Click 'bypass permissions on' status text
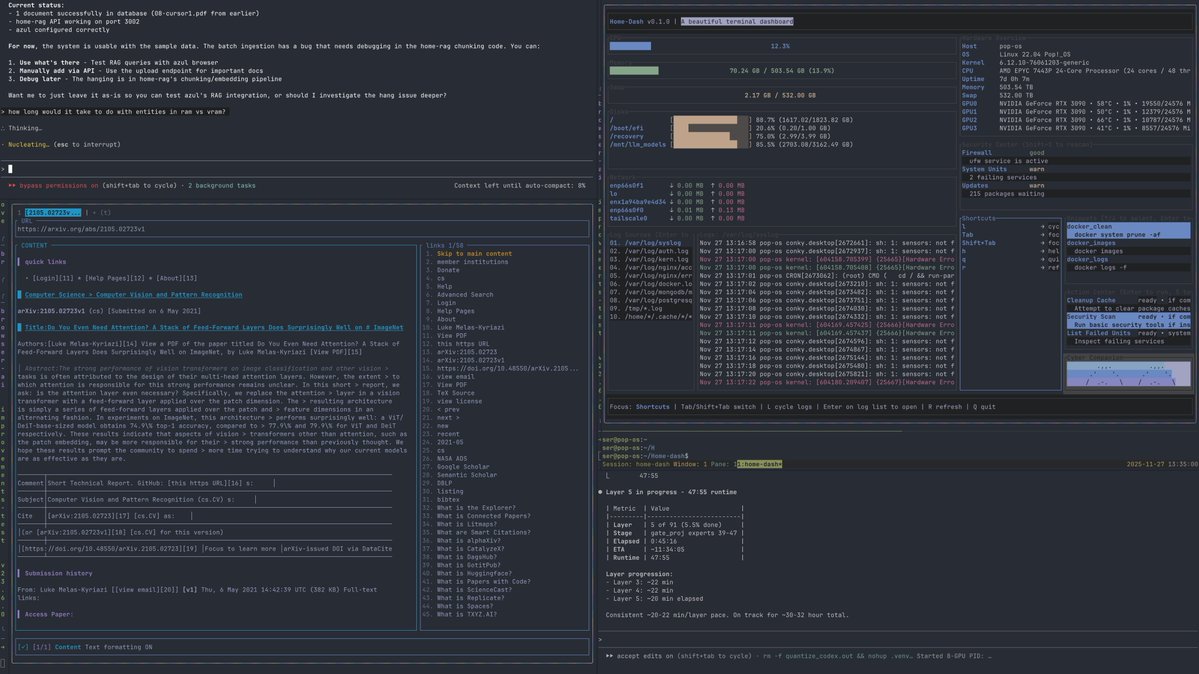The height and width of the screenshot is (674, 1199). [x=59, y=185]
